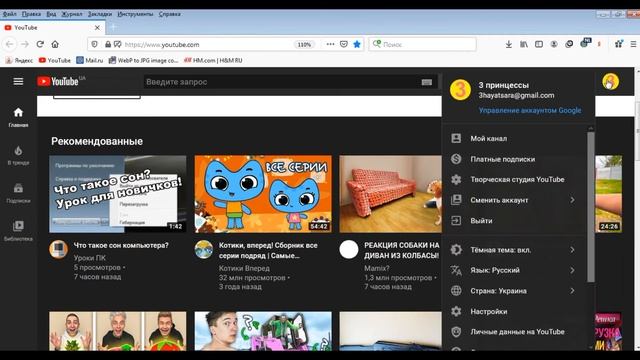Image resolution: width=640 pixels, height=360 pixels.
Task: Open the Файл menu
Action: pyautogui.click(x=9, y=14)
